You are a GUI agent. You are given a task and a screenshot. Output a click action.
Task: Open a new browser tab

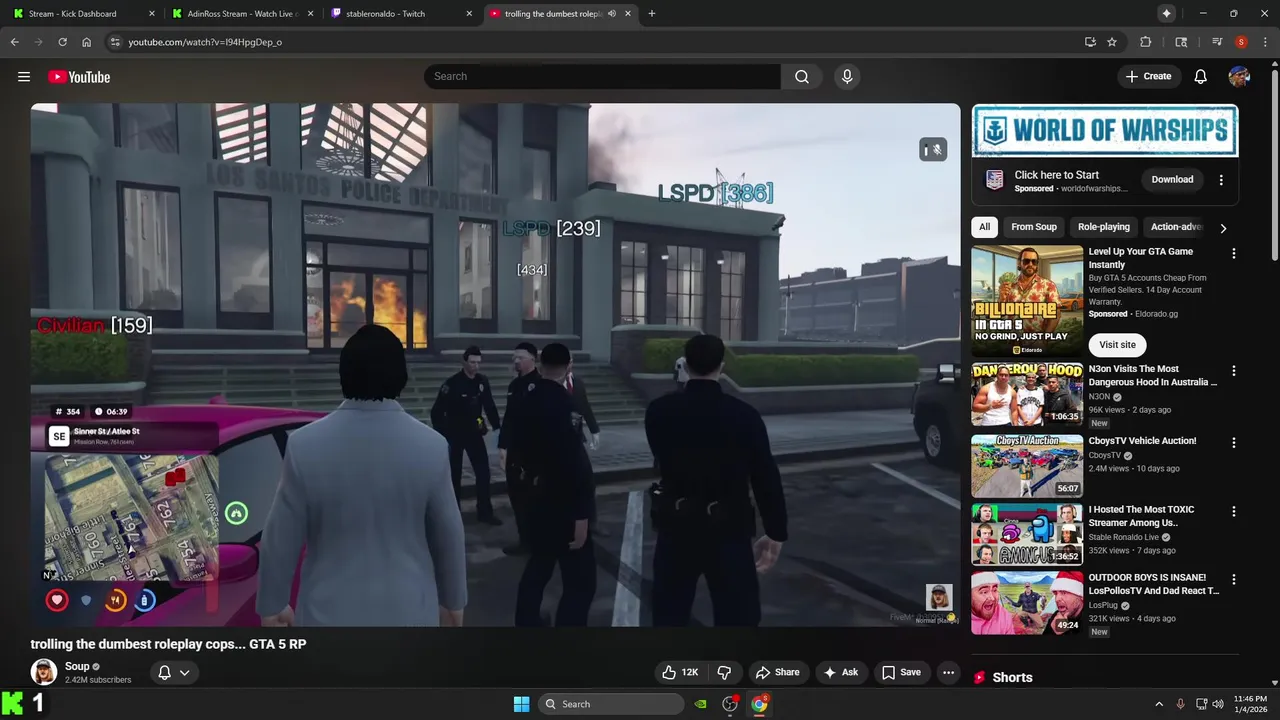[652, 14]
